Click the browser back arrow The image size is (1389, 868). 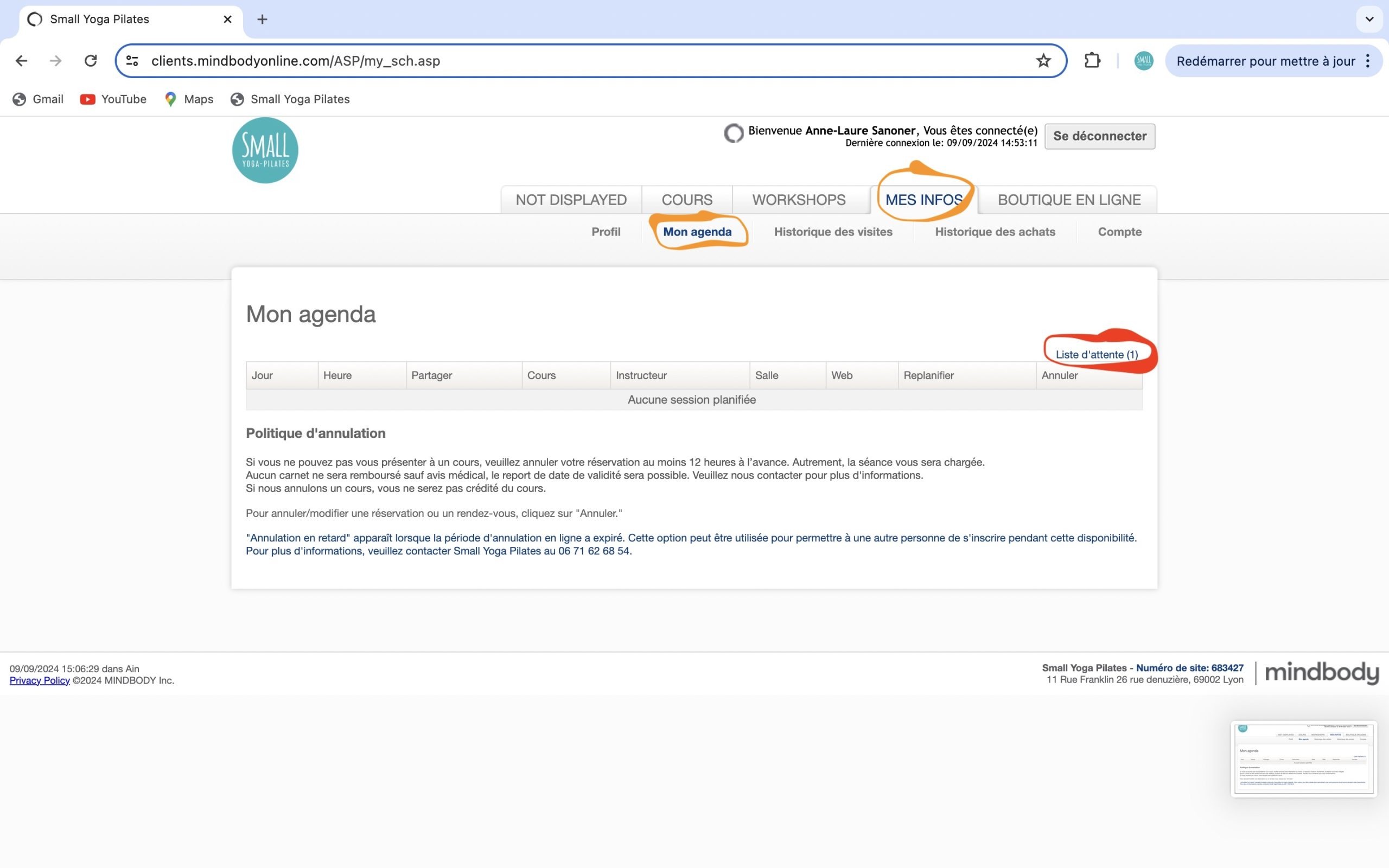[x=21, y=61]
